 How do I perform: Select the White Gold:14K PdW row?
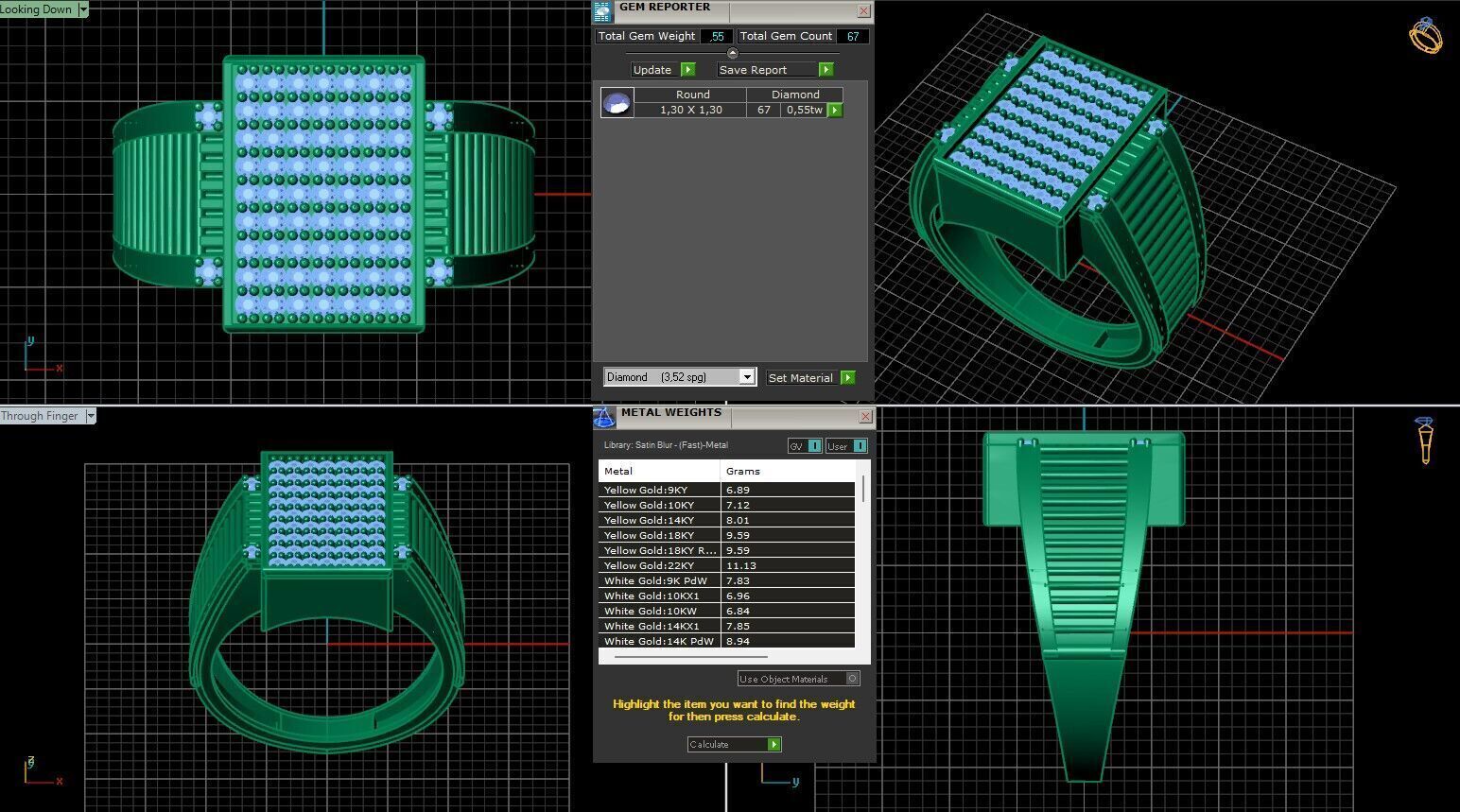tap(726, 641)
